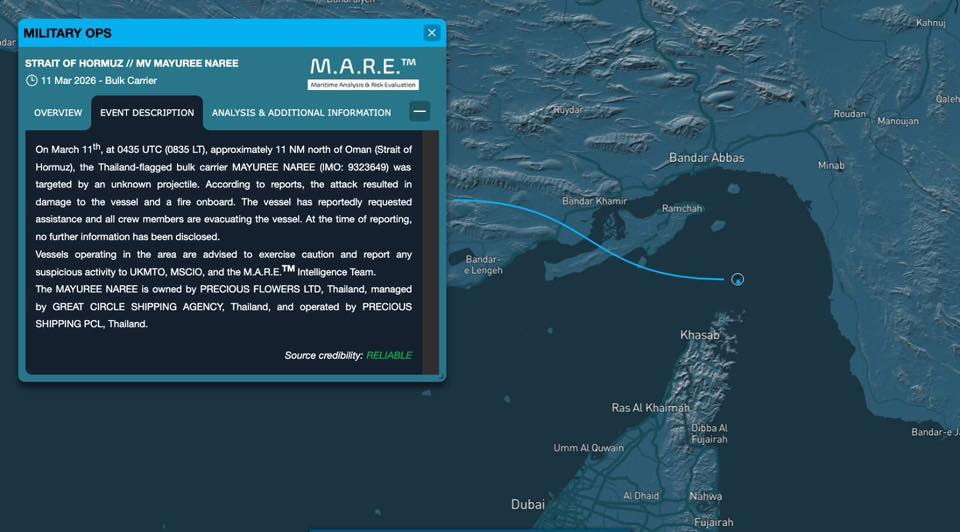
Task: Click the clock icon beside 11 Mar 2026
Action: pos(32,81)
